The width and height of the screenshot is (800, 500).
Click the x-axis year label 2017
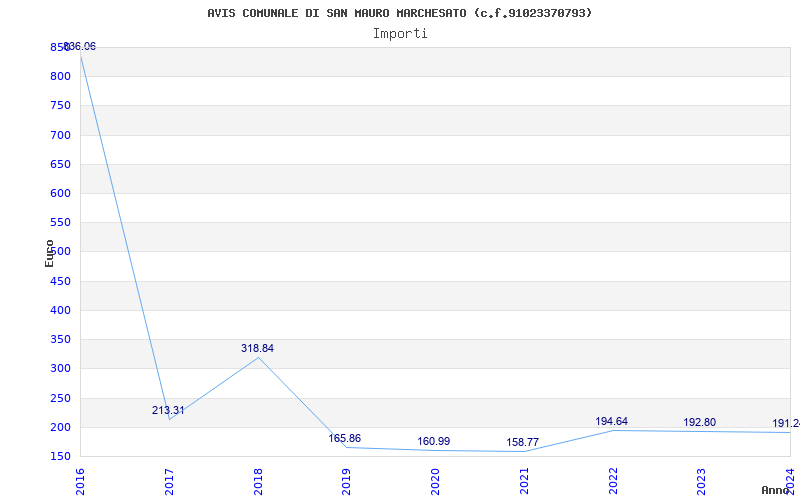tap(169, 482)
